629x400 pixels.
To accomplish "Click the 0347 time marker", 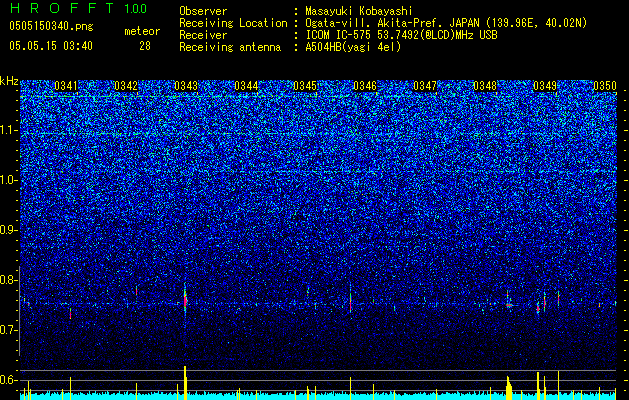I will point(425,86).
